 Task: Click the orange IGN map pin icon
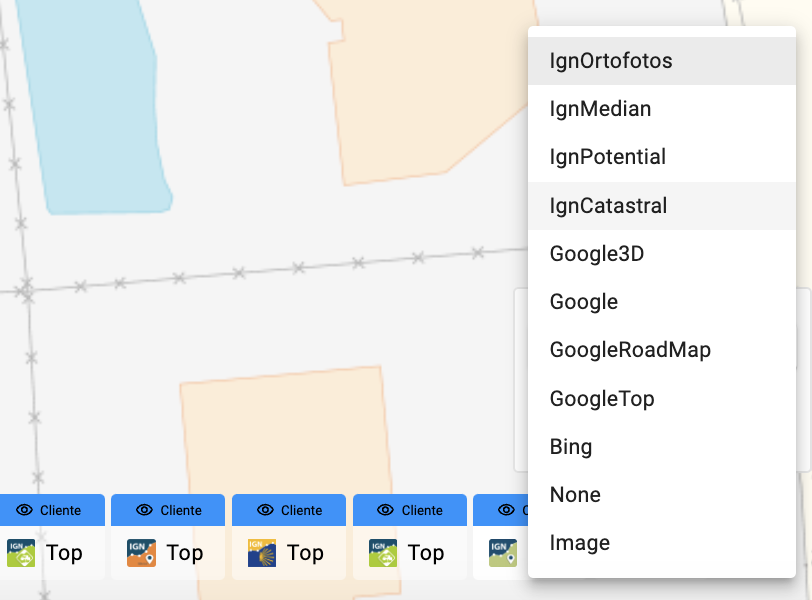(x=141, y=553)
